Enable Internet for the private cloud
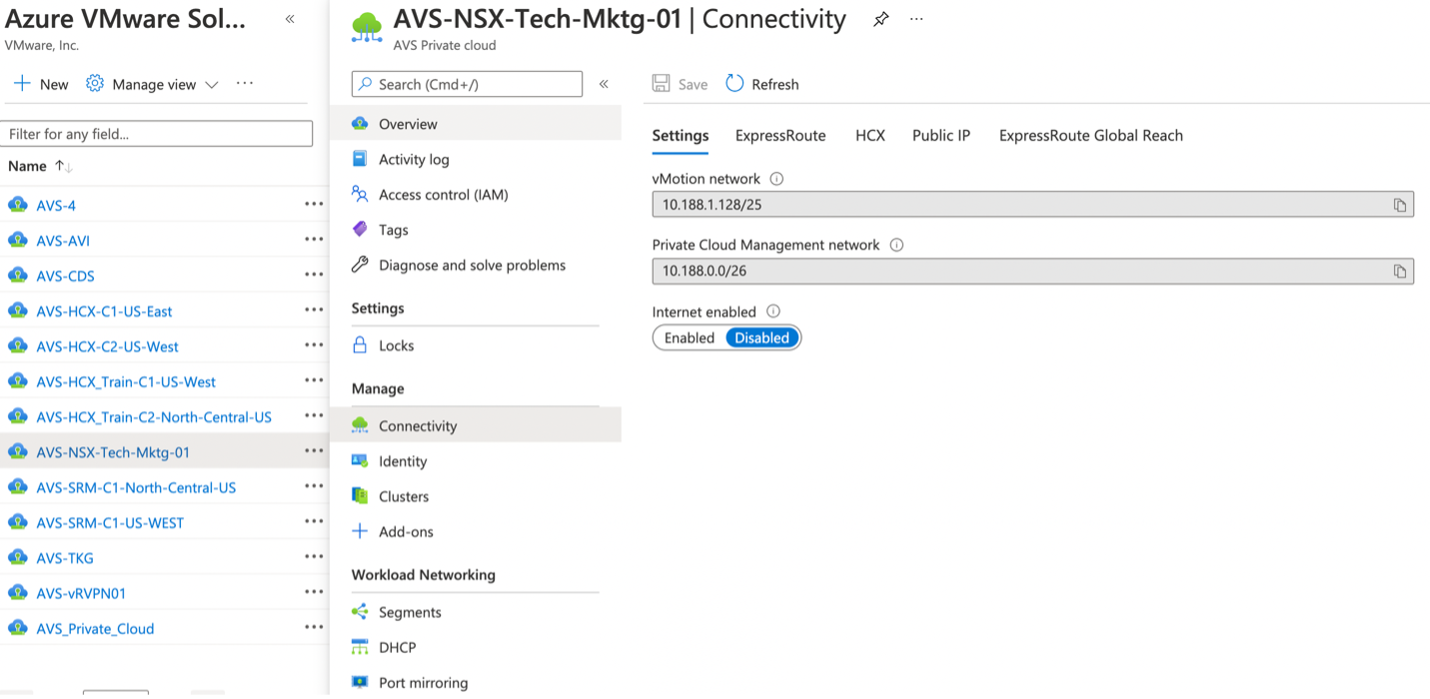1430x699 pixels. click(x=688, y=337)
